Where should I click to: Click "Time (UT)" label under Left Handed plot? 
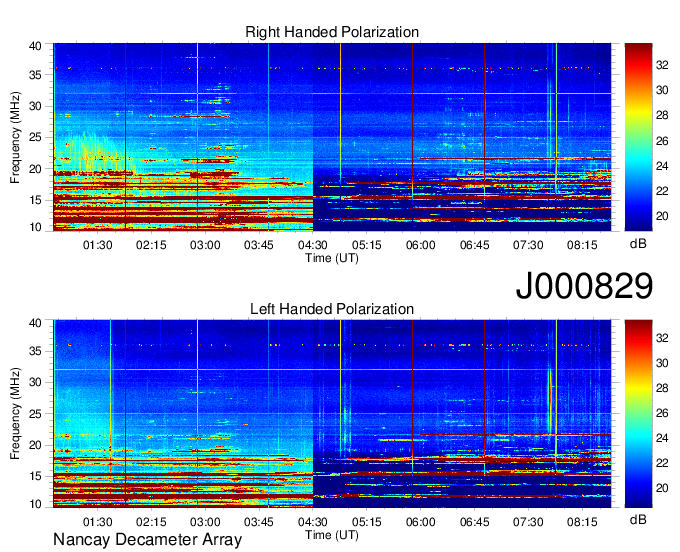click(x=332, y=535)
